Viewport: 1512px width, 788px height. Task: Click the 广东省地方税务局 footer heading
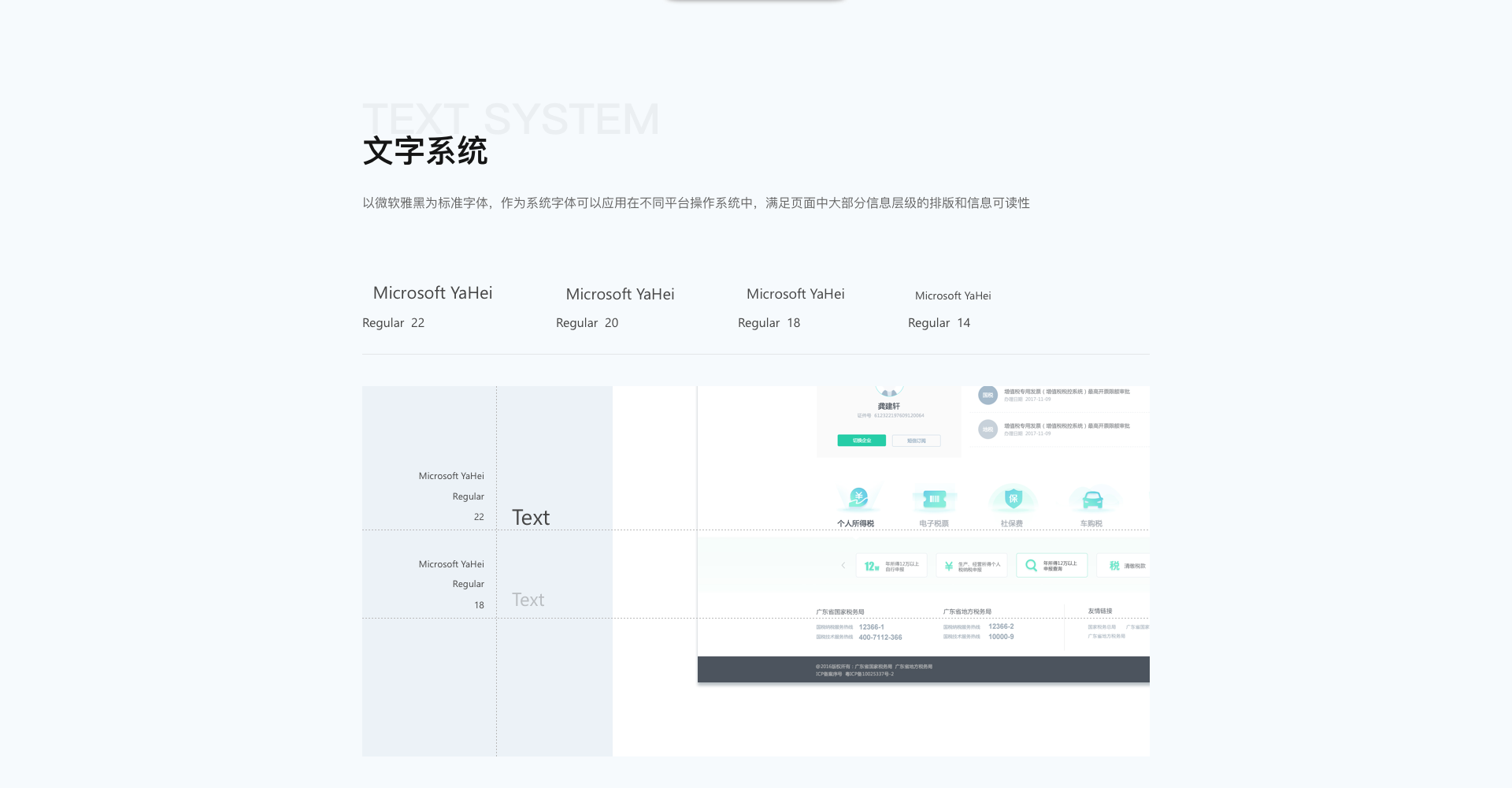point(967,611)
